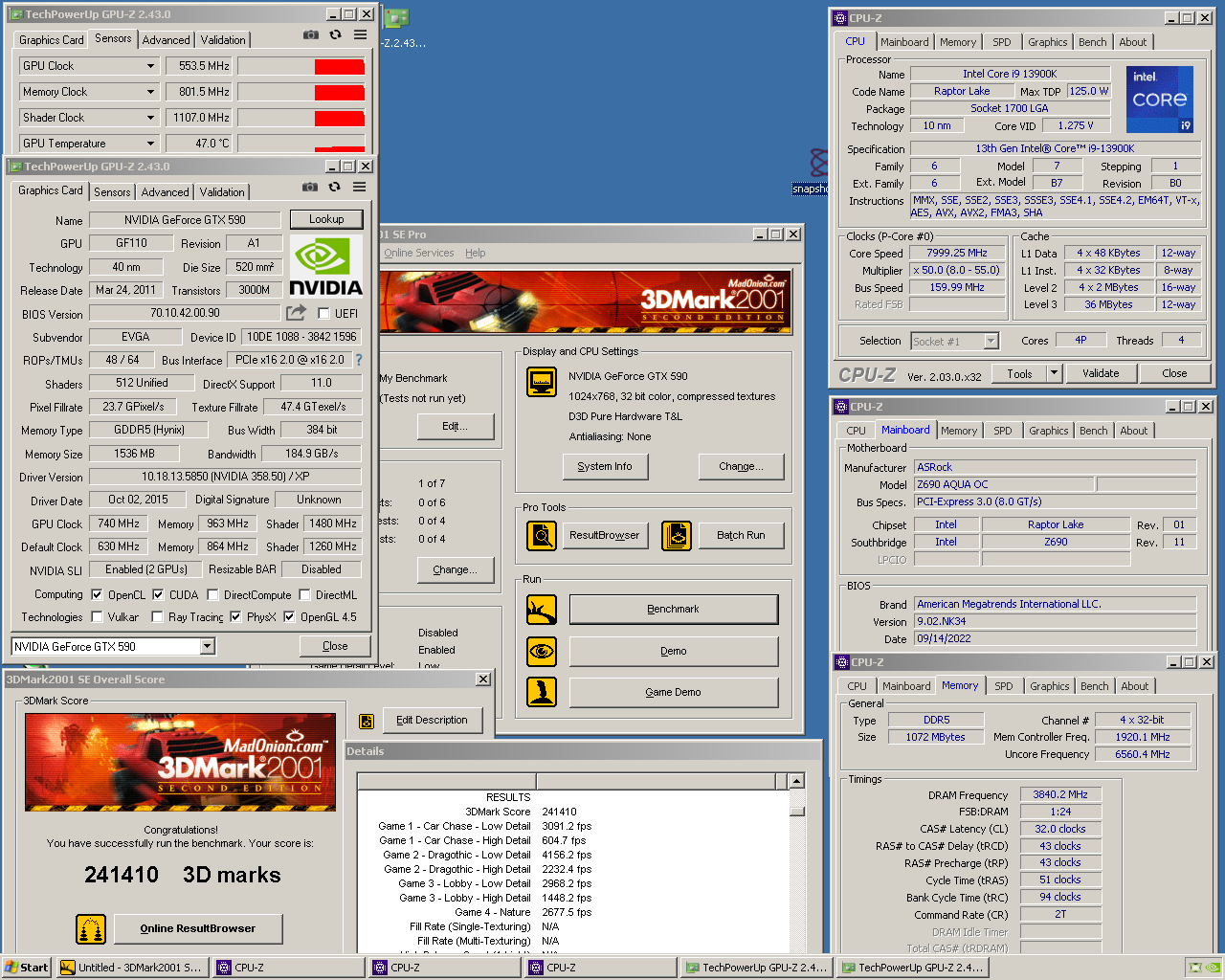1225x980 pixels.
Task: Click the Demo eye icon in 3DMark
Action: (x=542, y=651)
